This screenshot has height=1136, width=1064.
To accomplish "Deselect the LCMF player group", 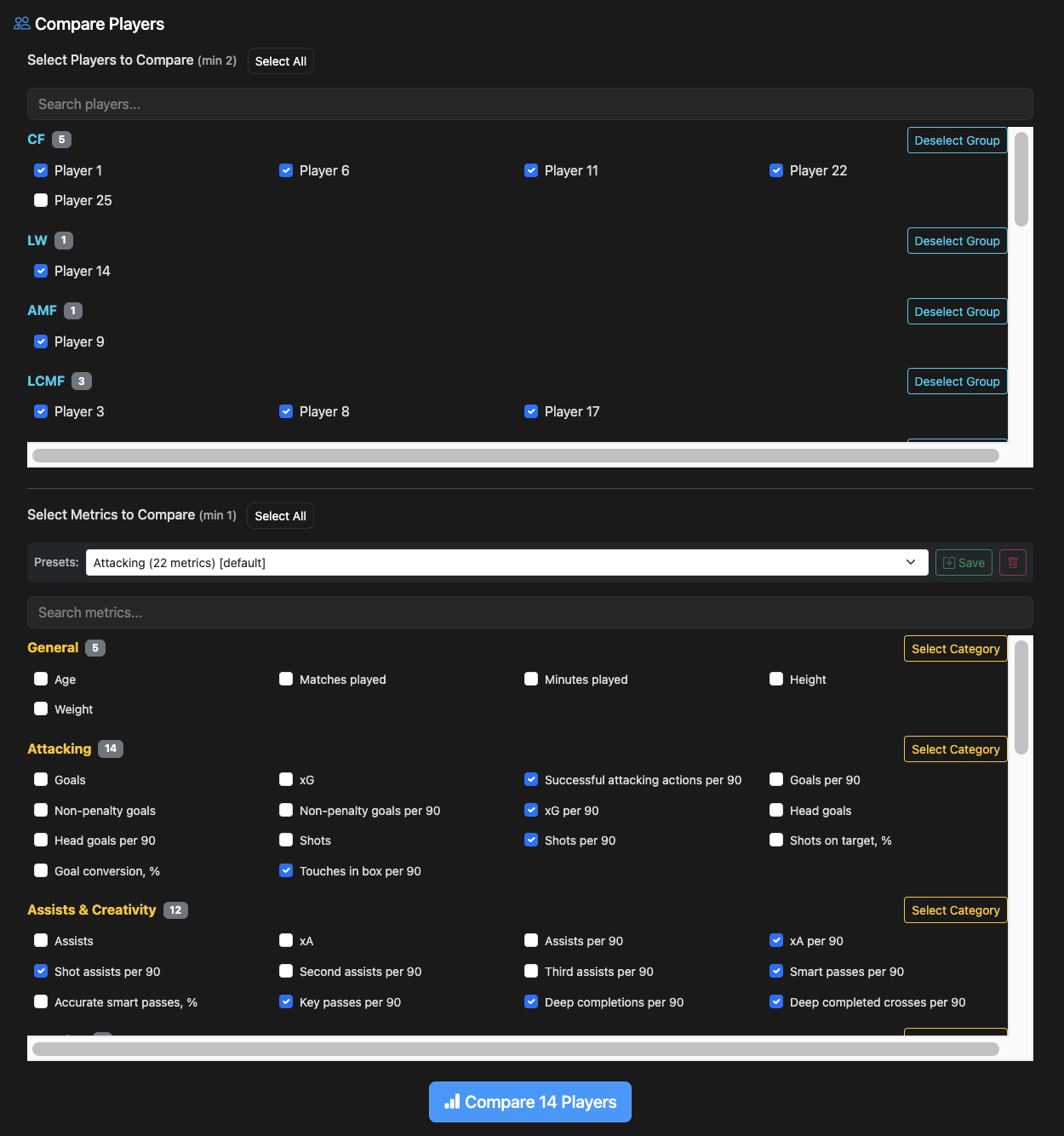I will tap(956, 382).
